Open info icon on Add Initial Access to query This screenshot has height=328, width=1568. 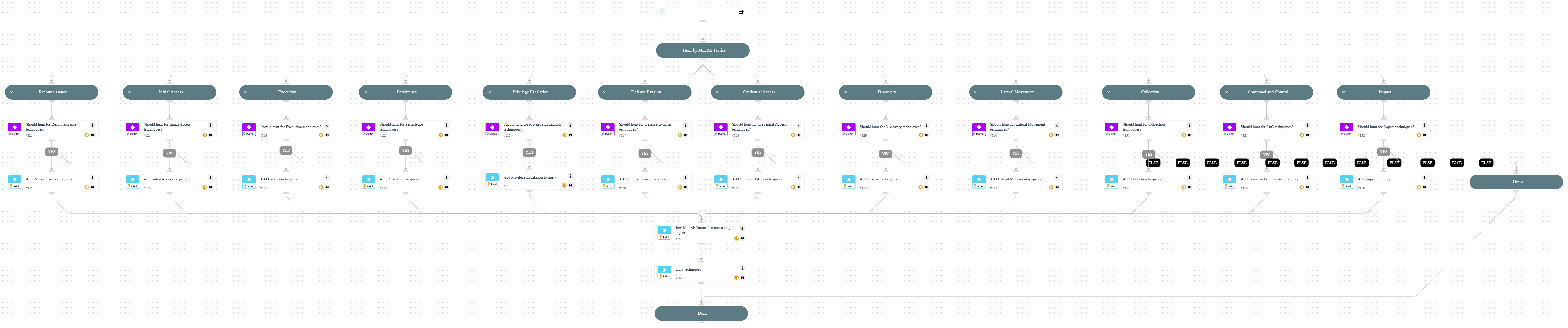click(x=211, y=178)
